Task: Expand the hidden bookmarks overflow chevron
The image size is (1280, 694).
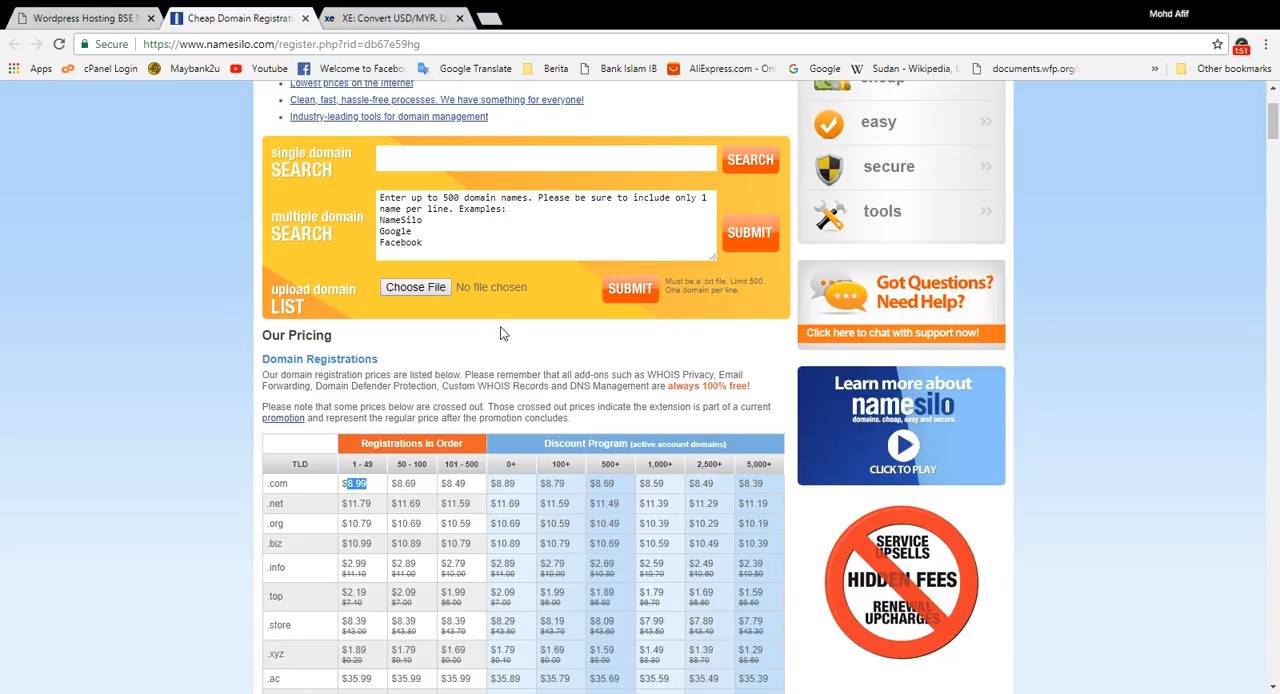Action: pyautogui.click(x=1155, y=69)
